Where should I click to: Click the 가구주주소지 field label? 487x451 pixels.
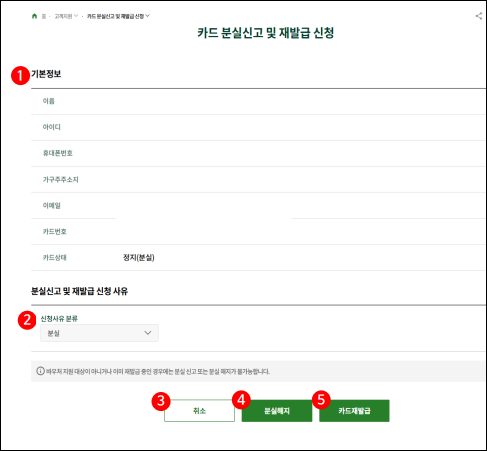[x=61, y=179]
